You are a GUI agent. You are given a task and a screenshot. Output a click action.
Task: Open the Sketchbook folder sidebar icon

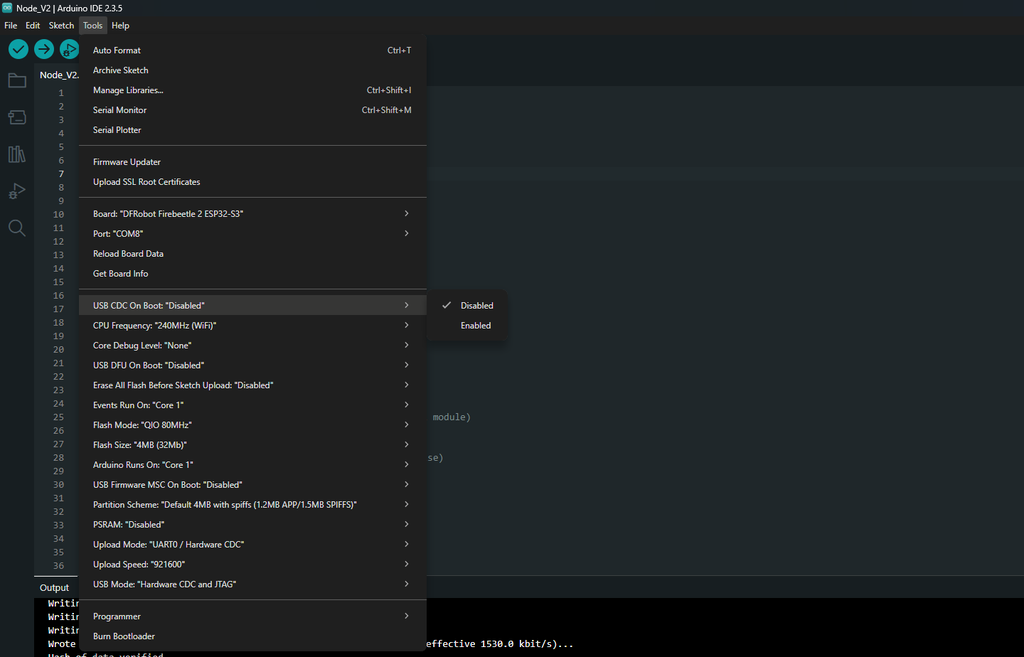[17, 81]
